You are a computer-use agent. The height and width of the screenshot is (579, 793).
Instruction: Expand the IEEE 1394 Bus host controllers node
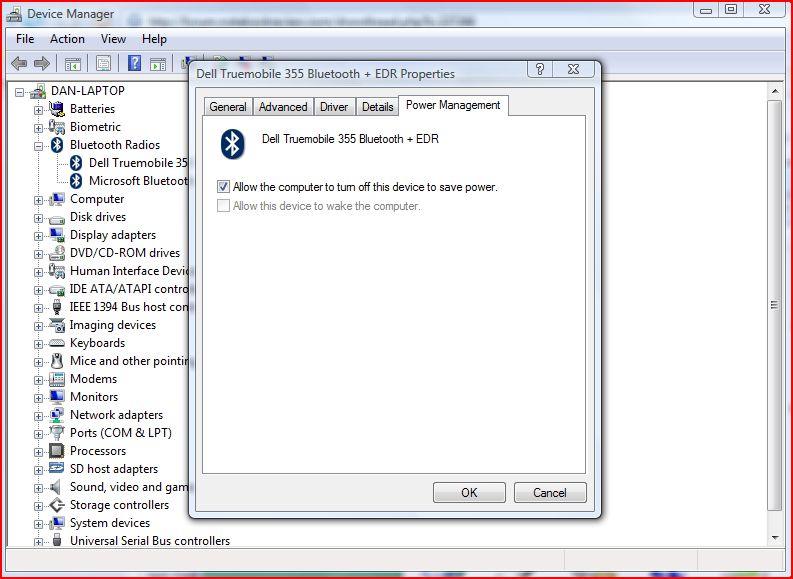tap(38, 308)
